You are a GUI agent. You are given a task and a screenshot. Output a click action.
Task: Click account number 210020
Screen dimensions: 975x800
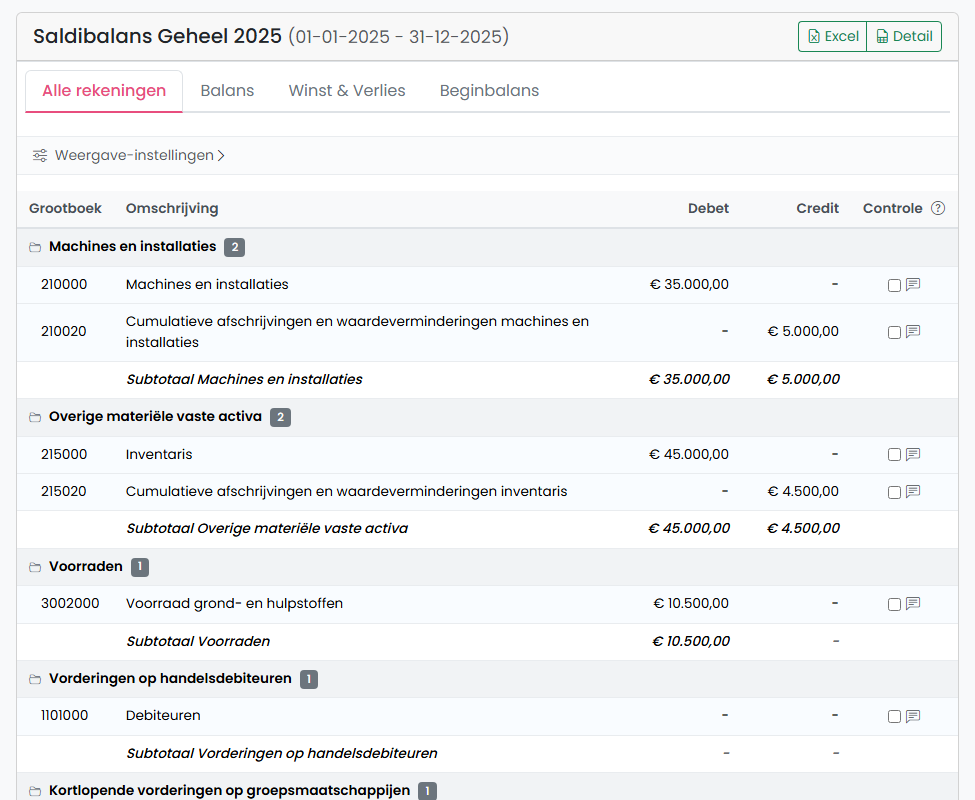point(63,332)
